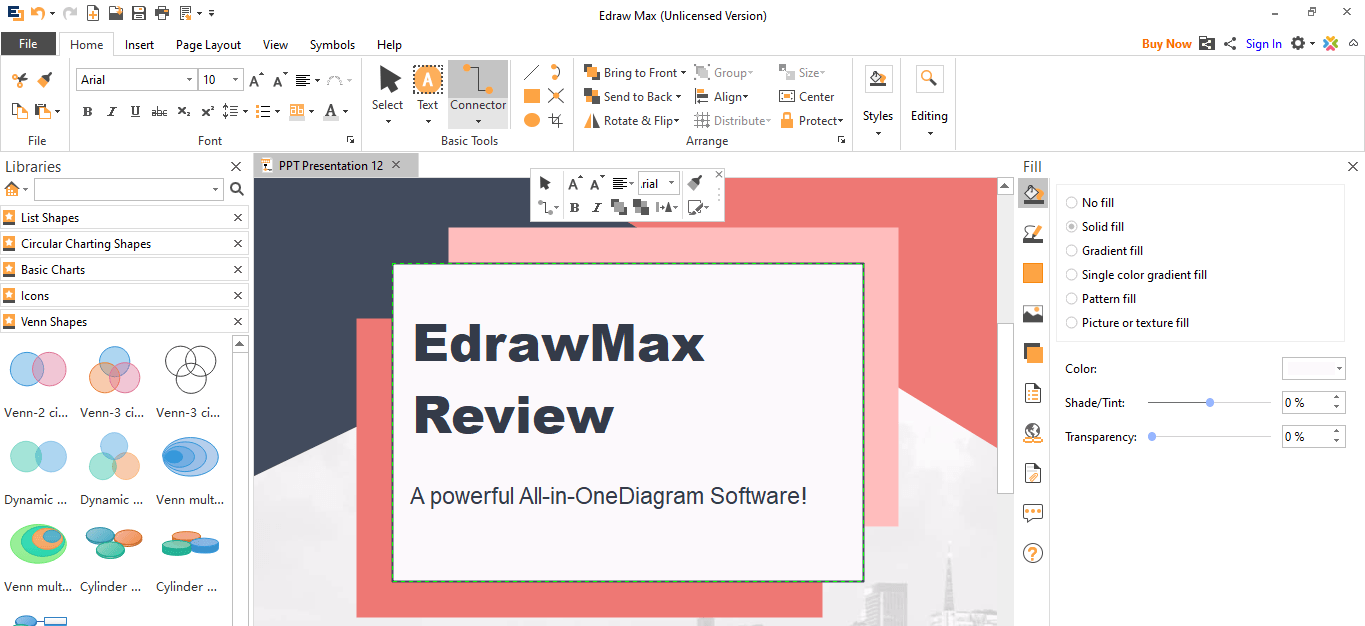Open the Comments speech bubble panel
Viewport: 1365px width, 626px height.
[1033, 513]
